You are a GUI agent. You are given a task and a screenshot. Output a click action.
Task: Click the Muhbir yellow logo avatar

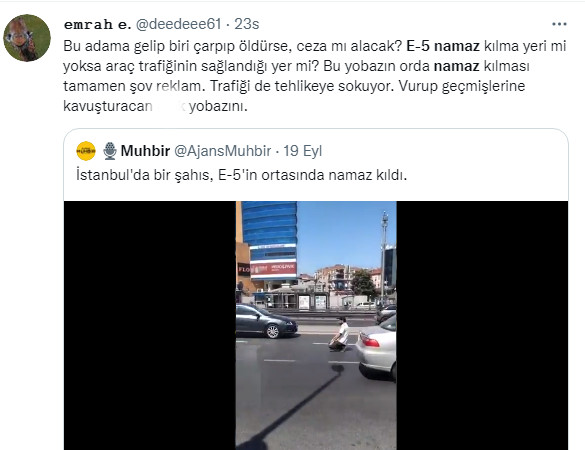(x=86, y=151)
